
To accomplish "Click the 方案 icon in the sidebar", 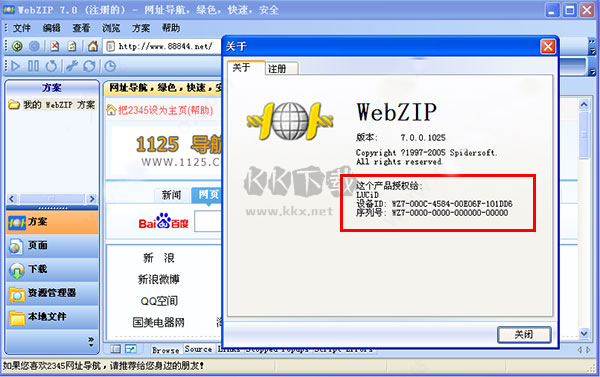I will tap(16, 223).
